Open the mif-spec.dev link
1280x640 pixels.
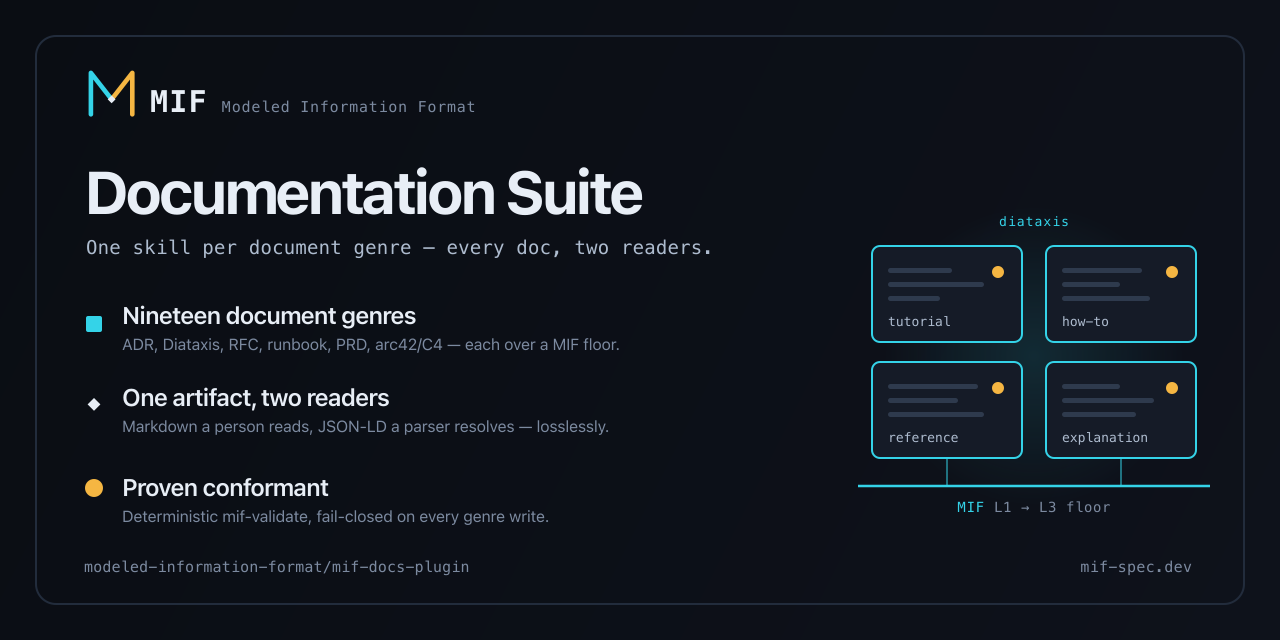coord(1136,567)
